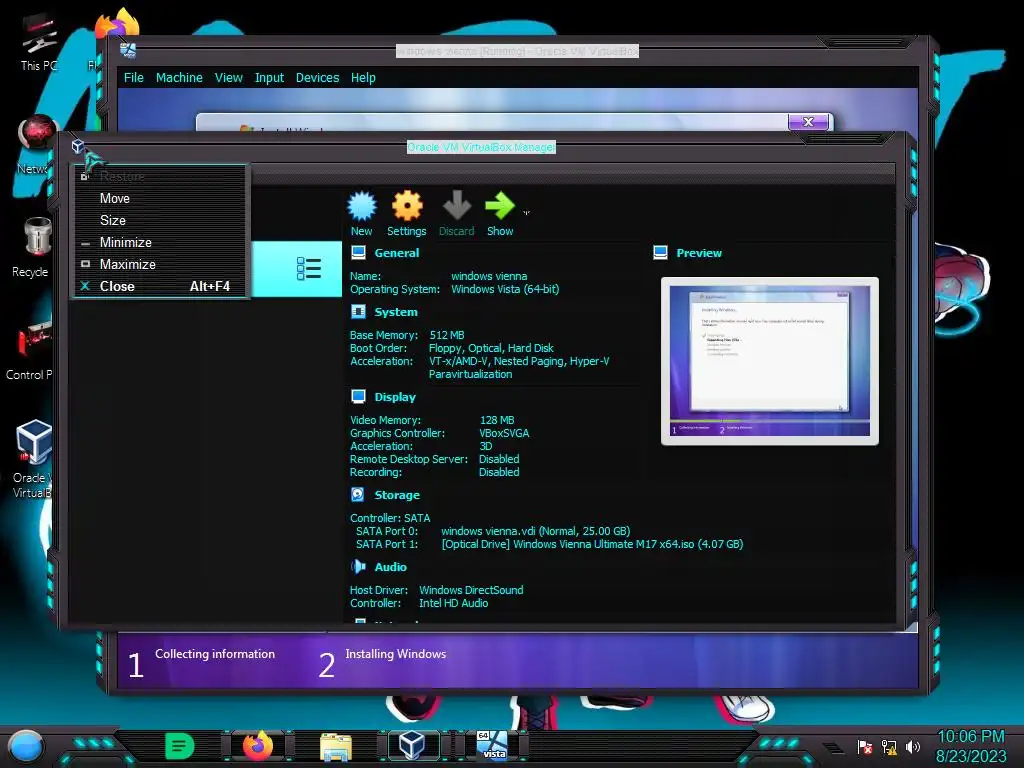This screenshot has width=1024, height=768.
Task: Open Control Panel desktop icon
Action: [33, 349]
